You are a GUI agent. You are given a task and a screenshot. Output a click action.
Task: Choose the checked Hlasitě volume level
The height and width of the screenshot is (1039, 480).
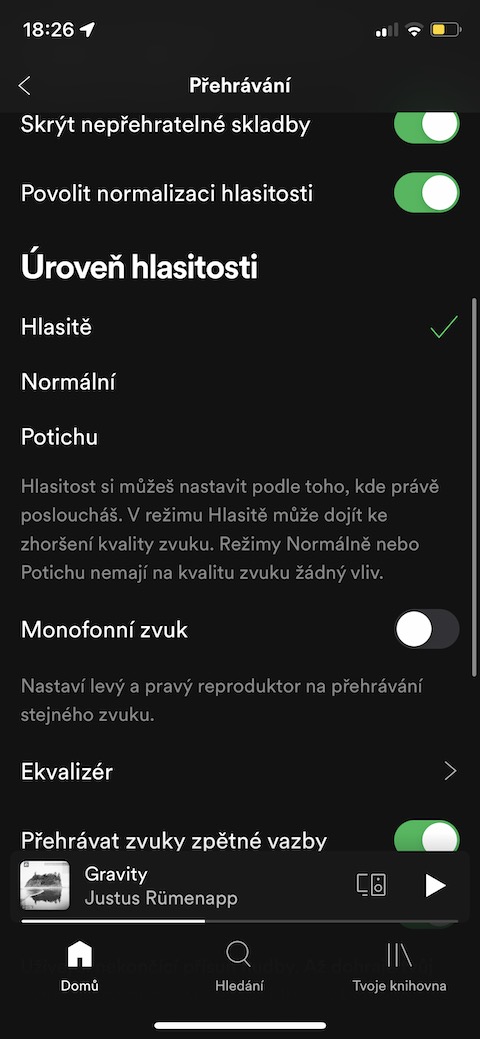(x=240, y=327)
